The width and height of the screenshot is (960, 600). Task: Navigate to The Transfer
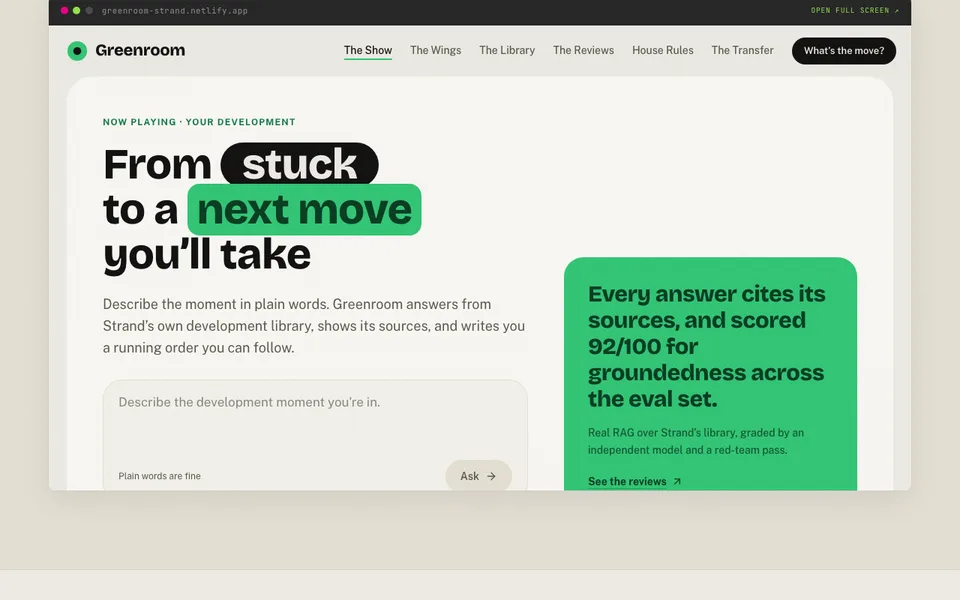(x=742, y=50)
